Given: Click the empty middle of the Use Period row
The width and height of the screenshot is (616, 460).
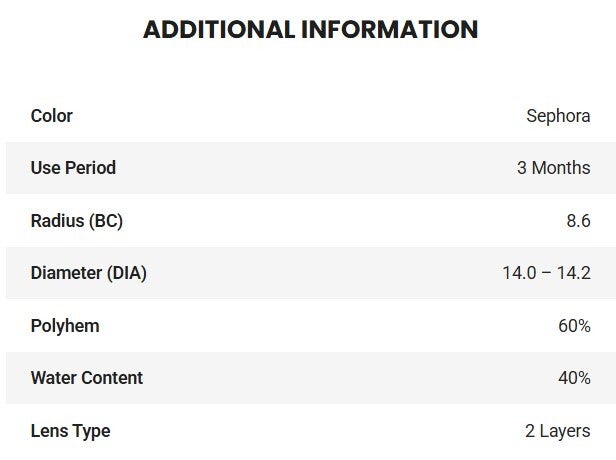Looking at the screenshot, I should tap(310, 168).
